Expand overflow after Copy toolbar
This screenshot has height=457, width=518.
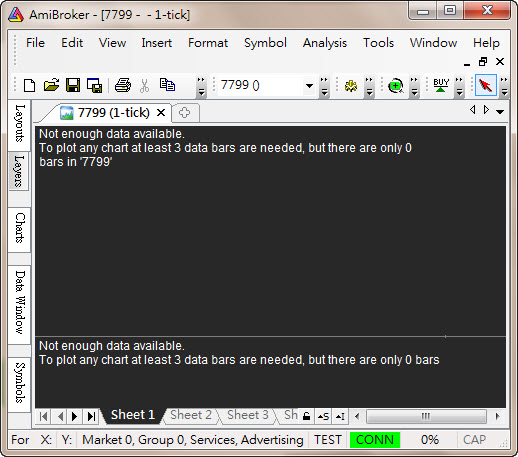[x=201, y=86]
